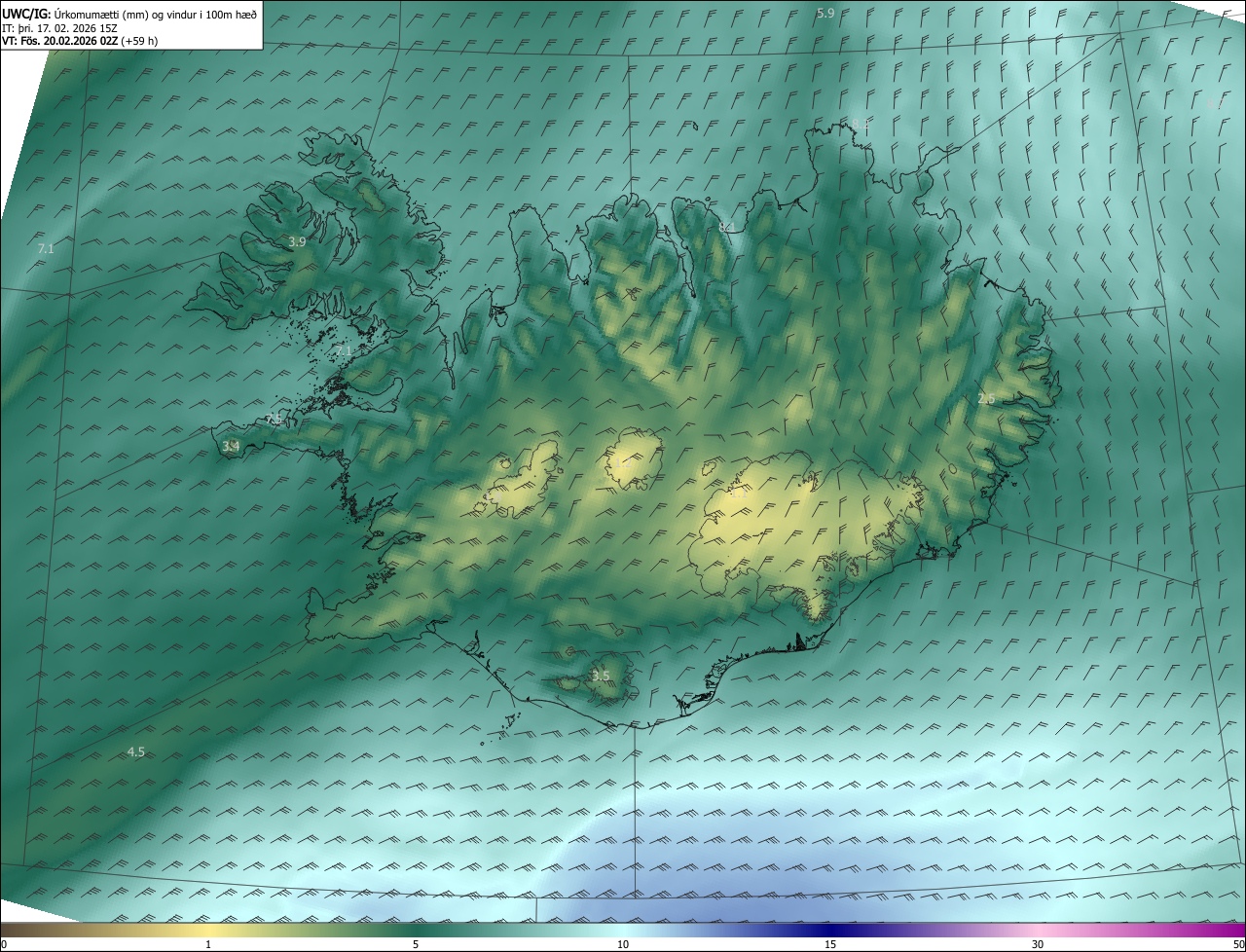Click the 15 tick label on the color scale
This screenshot has width=1246, height=952.
click(830, 944)
